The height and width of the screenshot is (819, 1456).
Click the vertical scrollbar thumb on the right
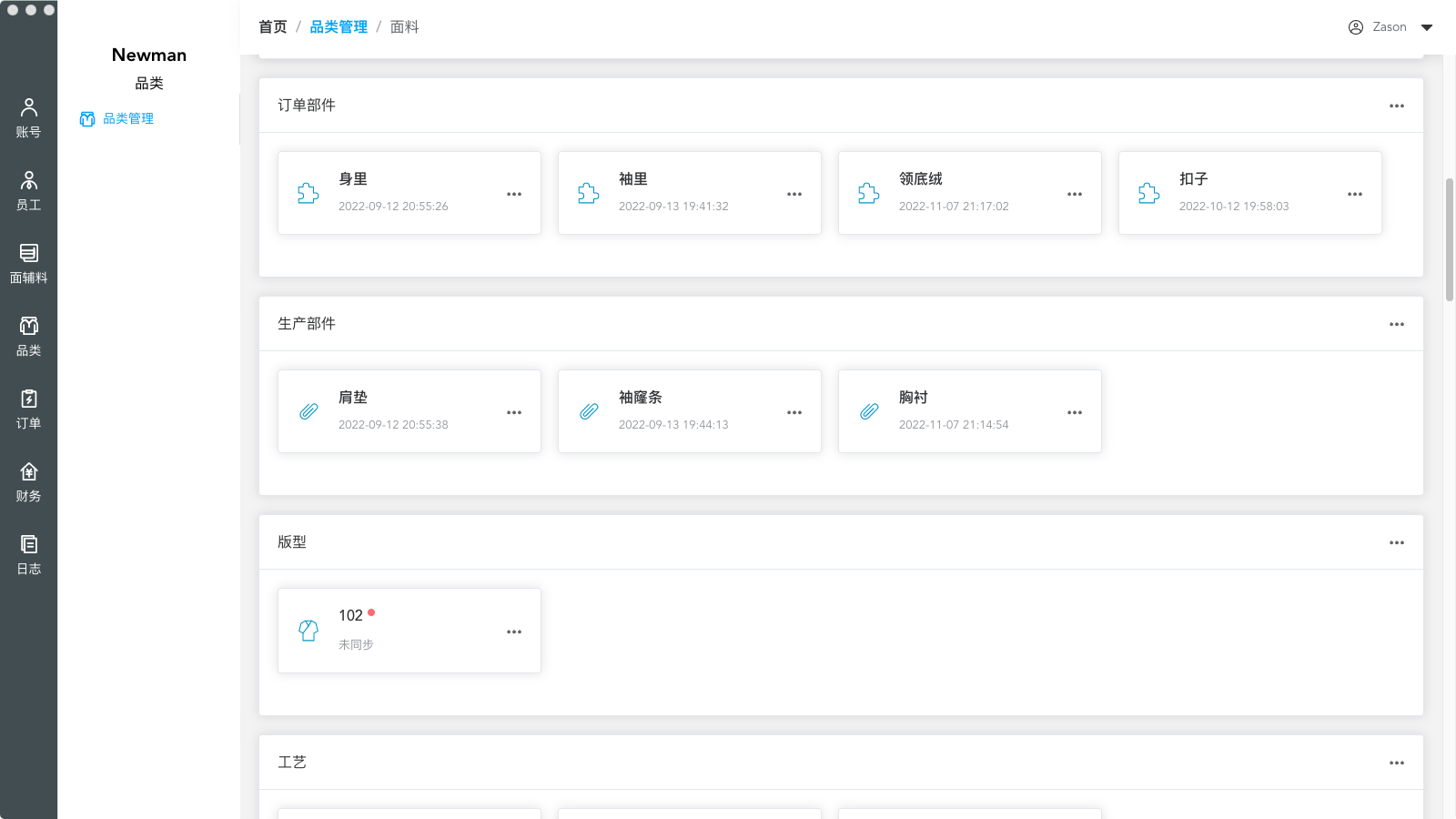click(1450, 239)
